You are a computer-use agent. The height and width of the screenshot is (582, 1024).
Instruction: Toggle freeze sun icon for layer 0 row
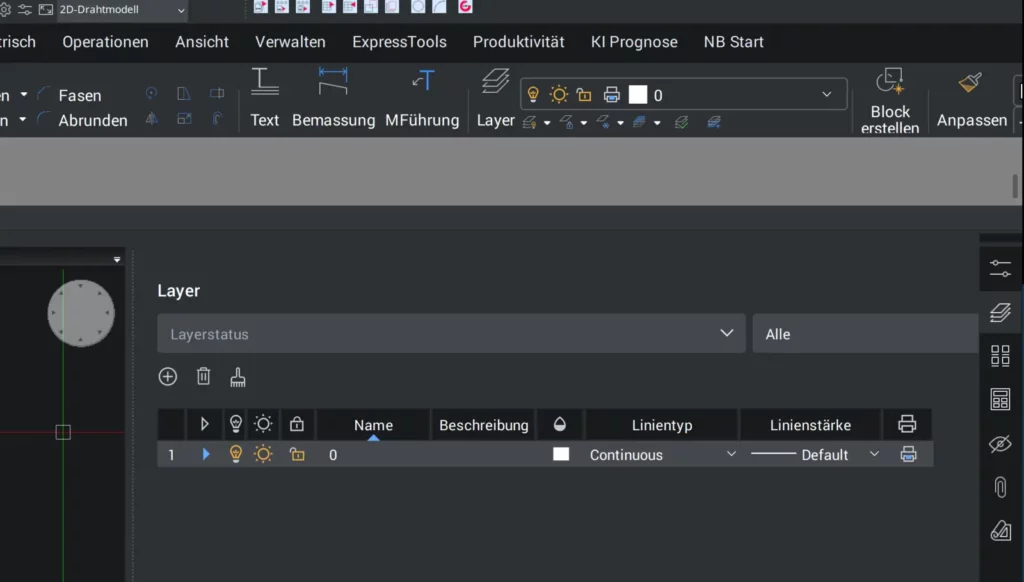point(263,454)
